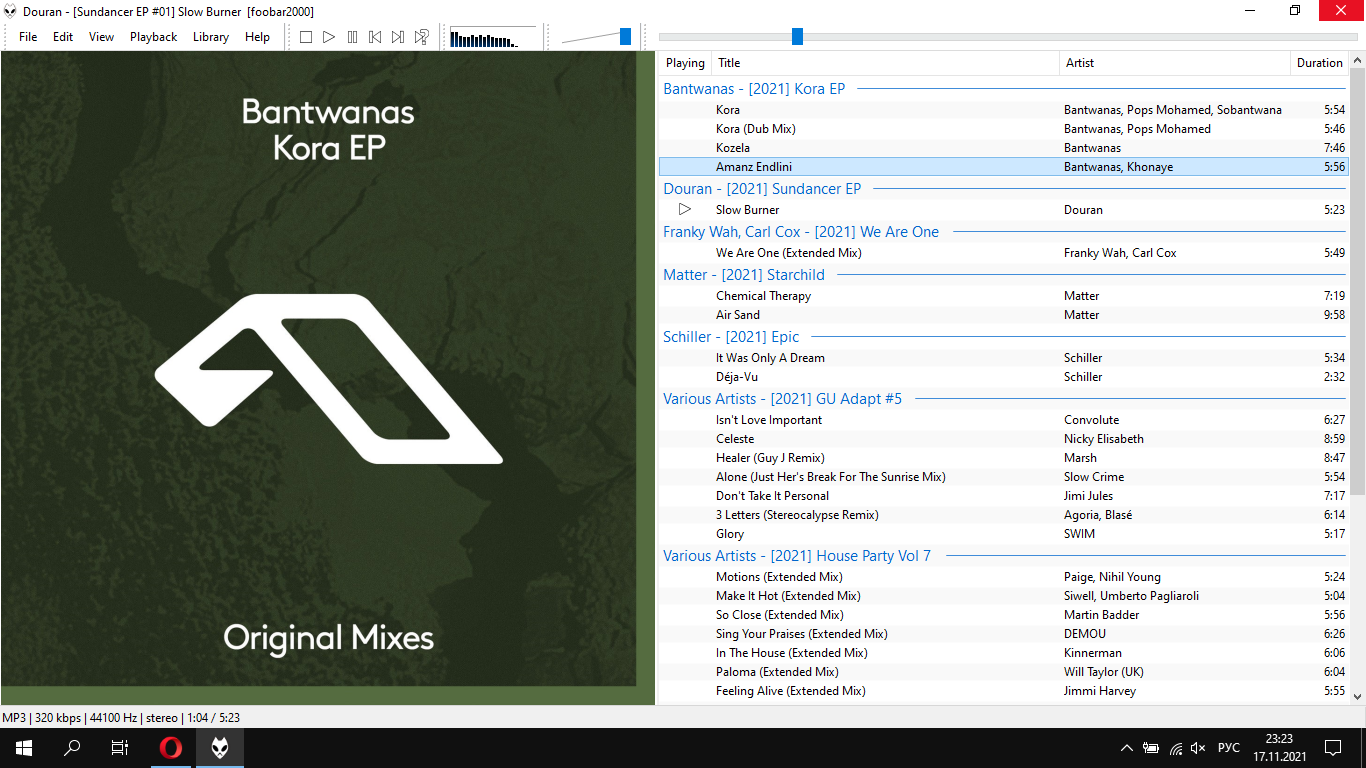1366x768 pixels.
Task: Open the Playback menu
Action: pyautogui.click(x=153, y=37)
